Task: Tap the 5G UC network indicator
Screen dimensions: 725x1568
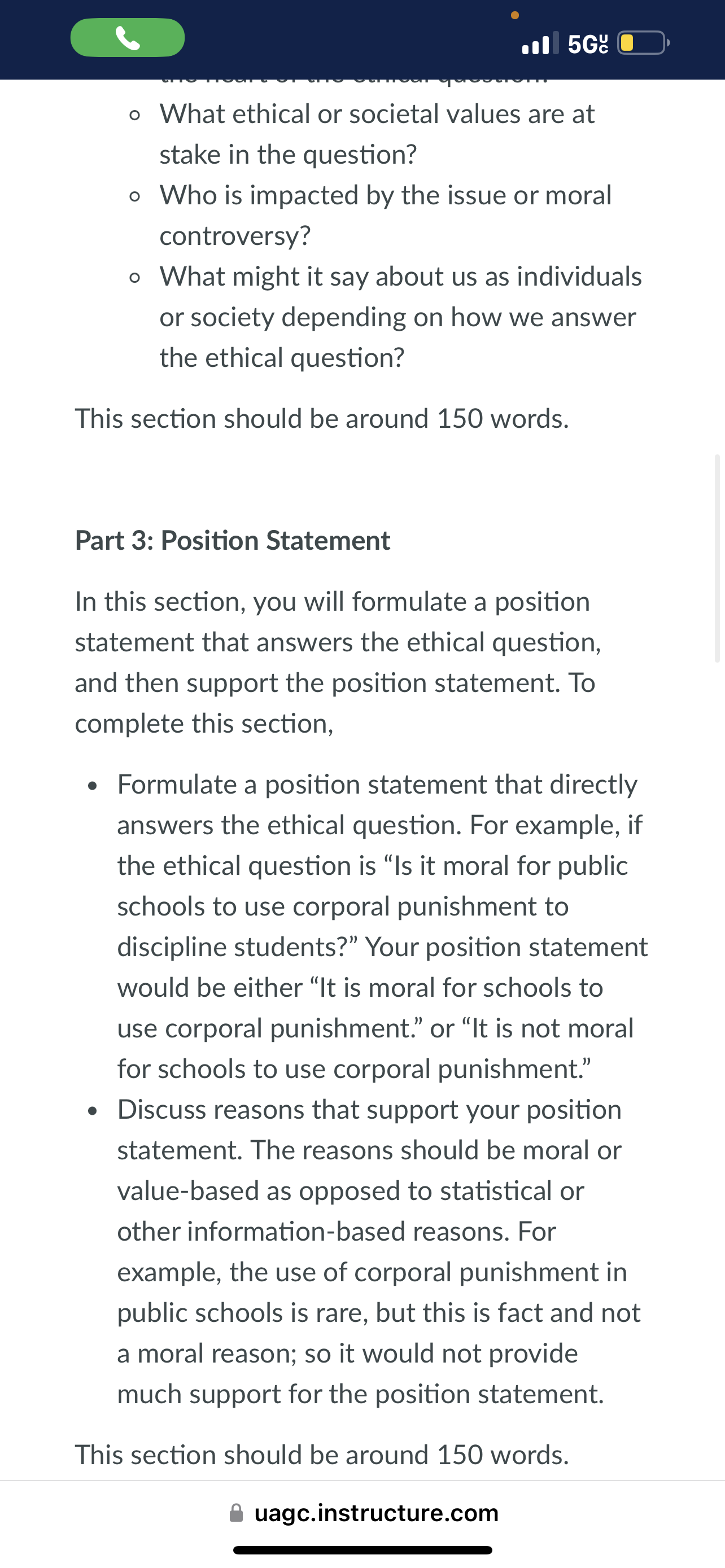Action: point(587,44)
